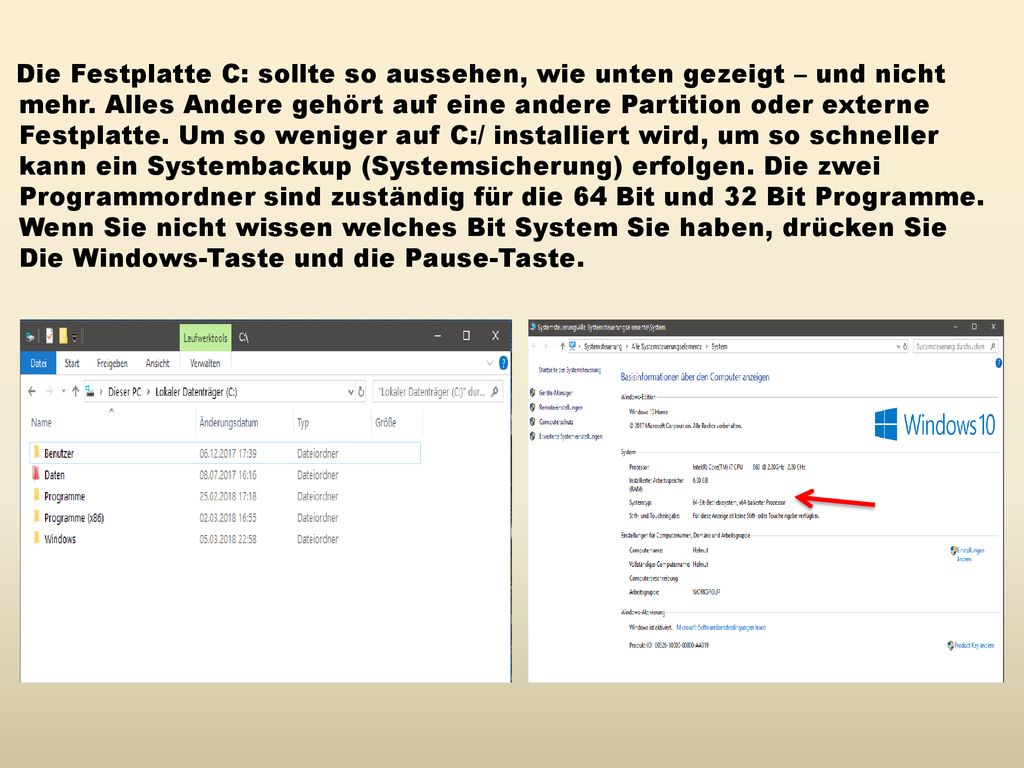
Task: Expand breadcrumb chevron after Dieser PC
Action: [148, 392]
